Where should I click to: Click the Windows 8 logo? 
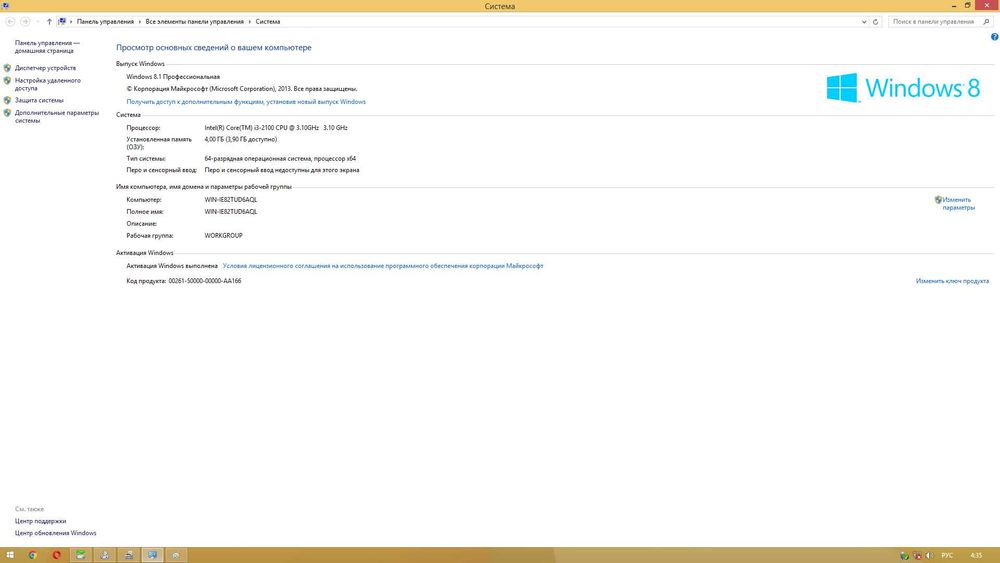[903, 87]
